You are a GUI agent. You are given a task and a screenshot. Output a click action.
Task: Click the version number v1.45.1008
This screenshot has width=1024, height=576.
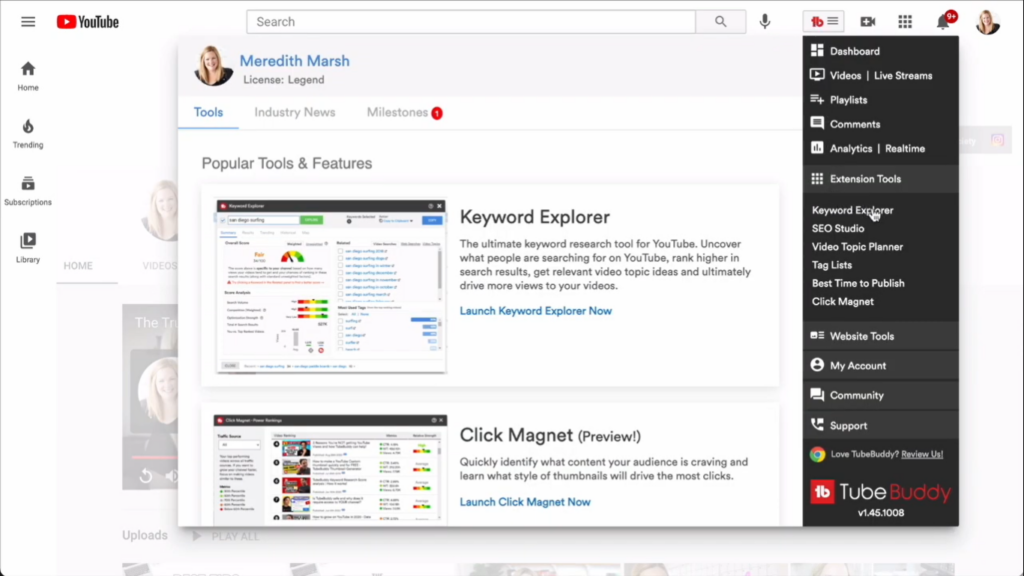click(x=881, y=513)
